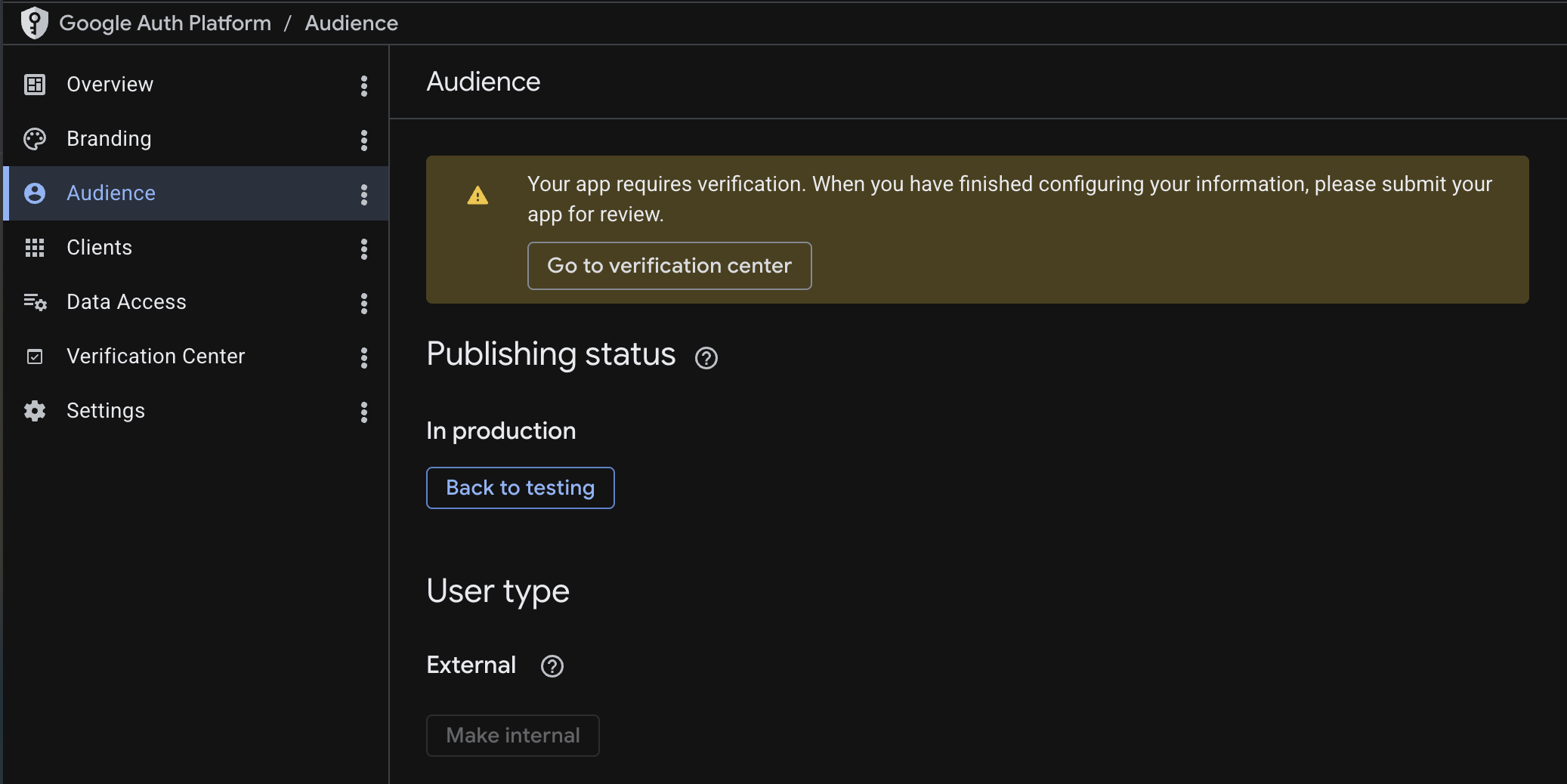
Task: Click the Publishing status help icon
Action: click(706, 358)
